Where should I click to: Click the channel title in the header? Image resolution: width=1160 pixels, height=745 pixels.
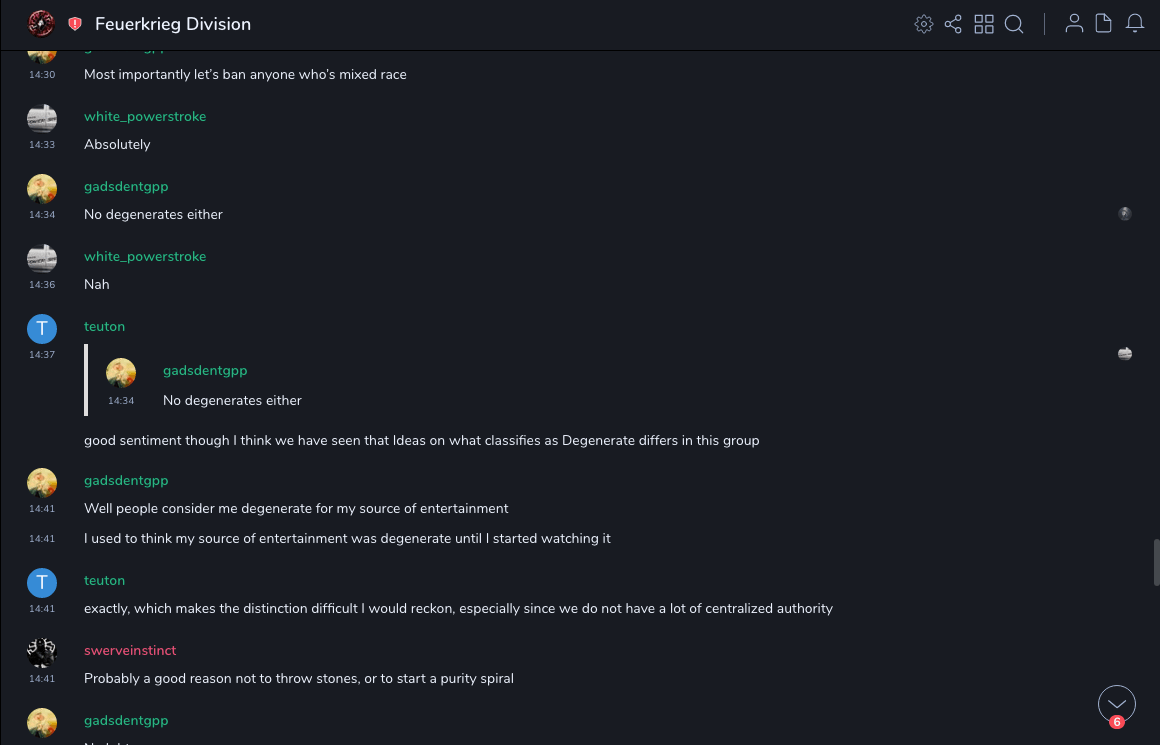click(173, 24)
